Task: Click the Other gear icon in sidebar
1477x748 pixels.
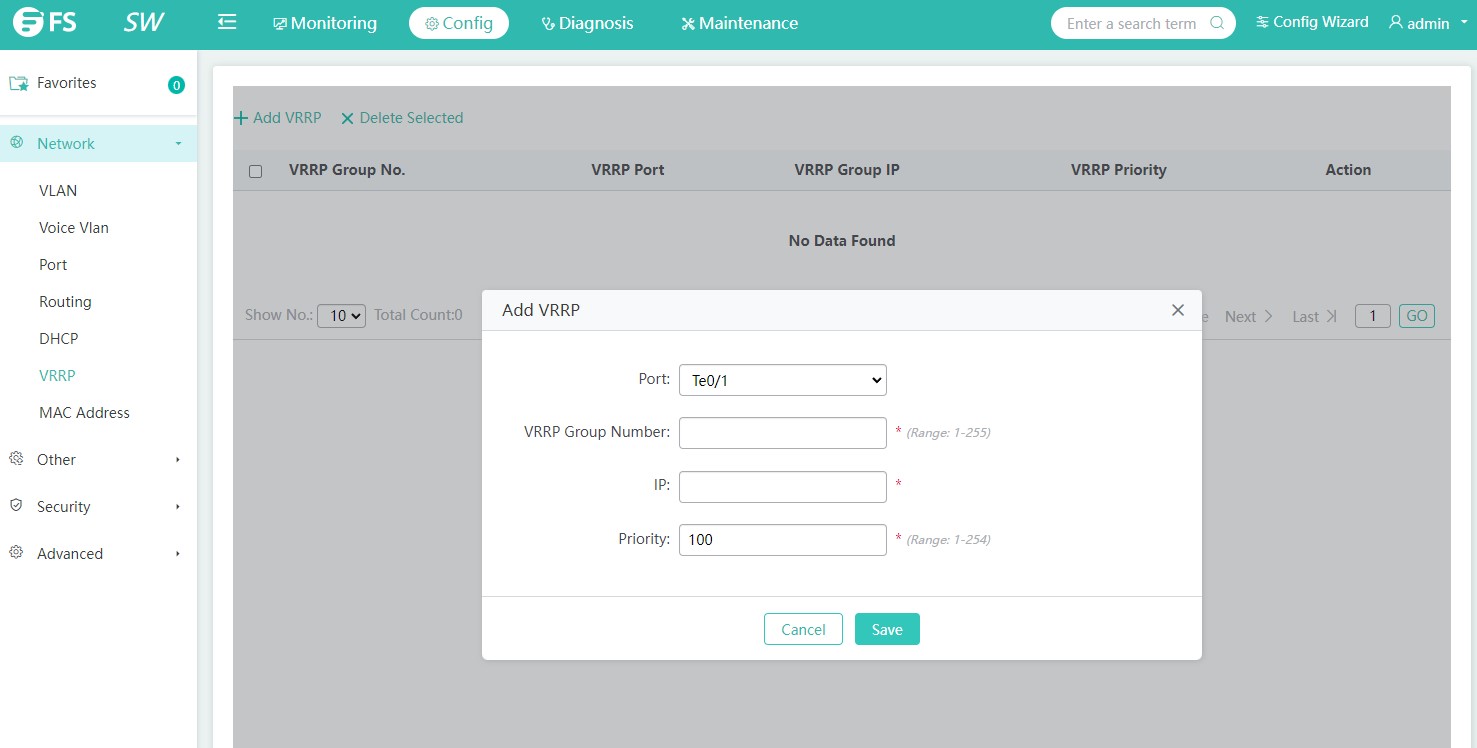Action: pyautogui.click(x=16, y=459)
